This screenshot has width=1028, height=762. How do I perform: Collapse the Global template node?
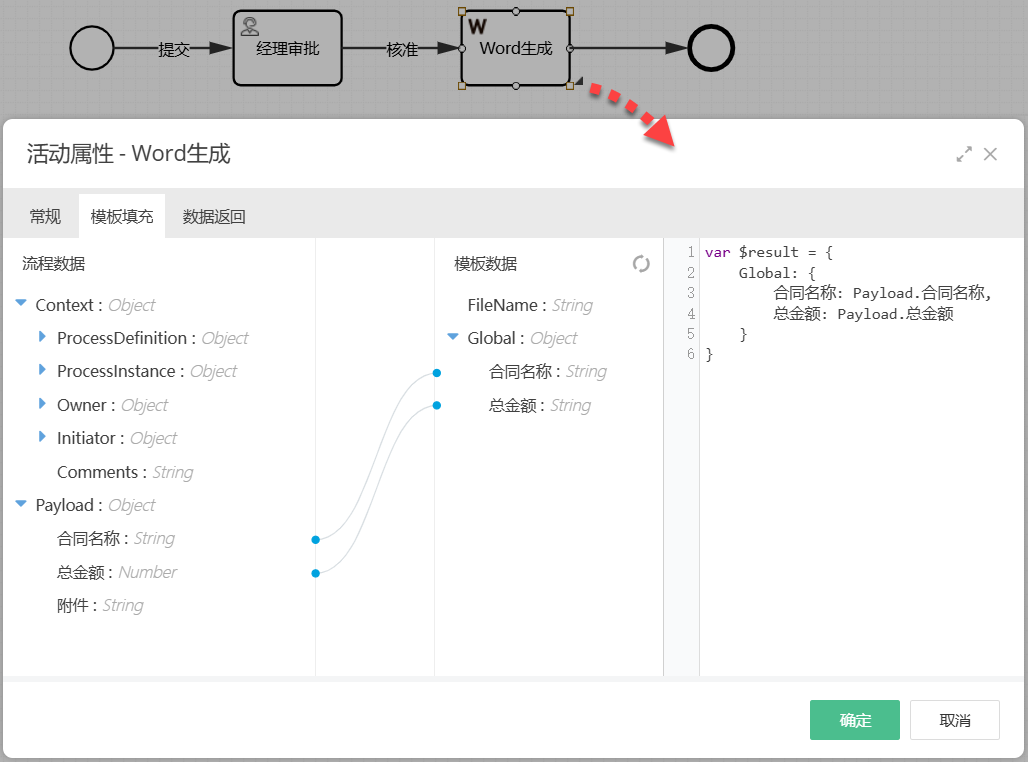pyautogui.click(x=453, y=338)
